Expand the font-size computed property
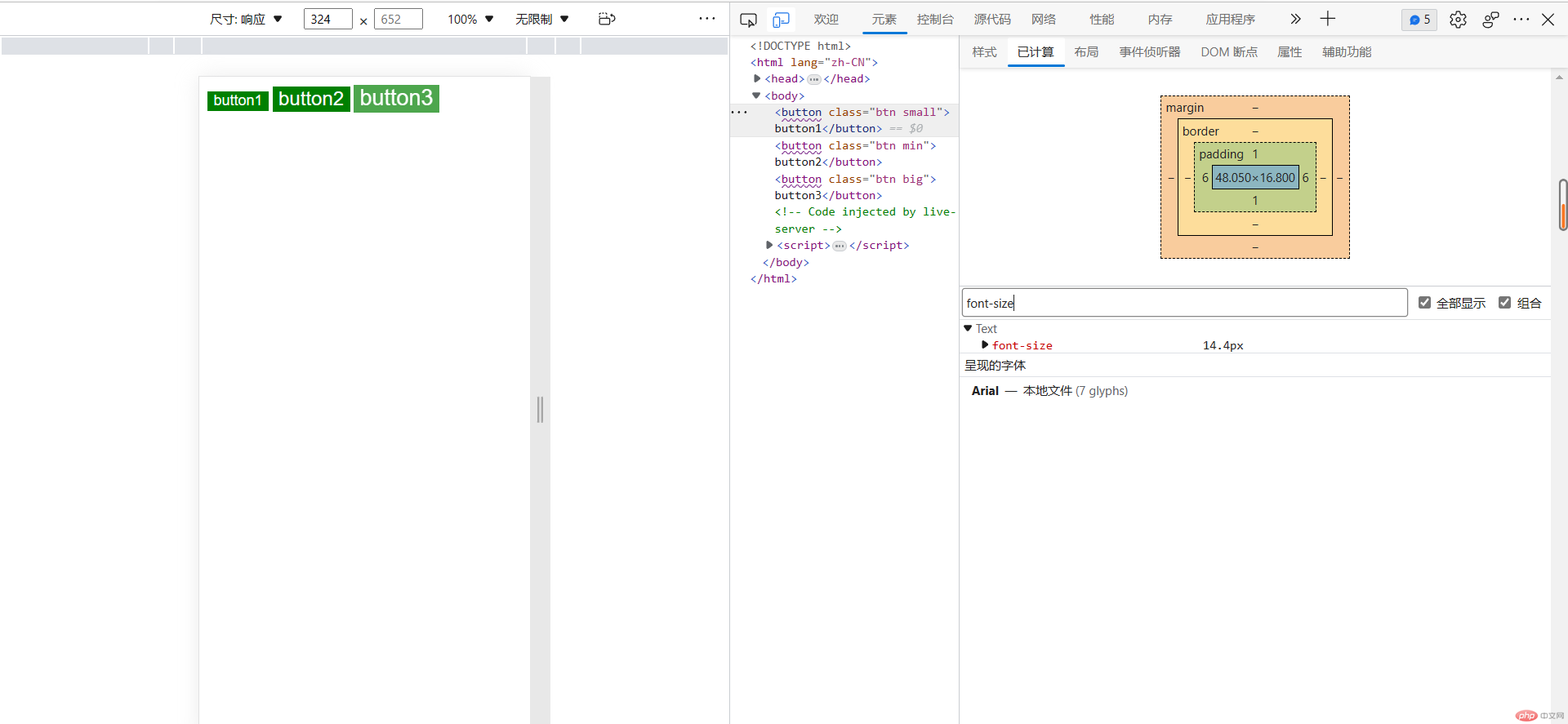 pyautogui.click(x=985, y=345)
